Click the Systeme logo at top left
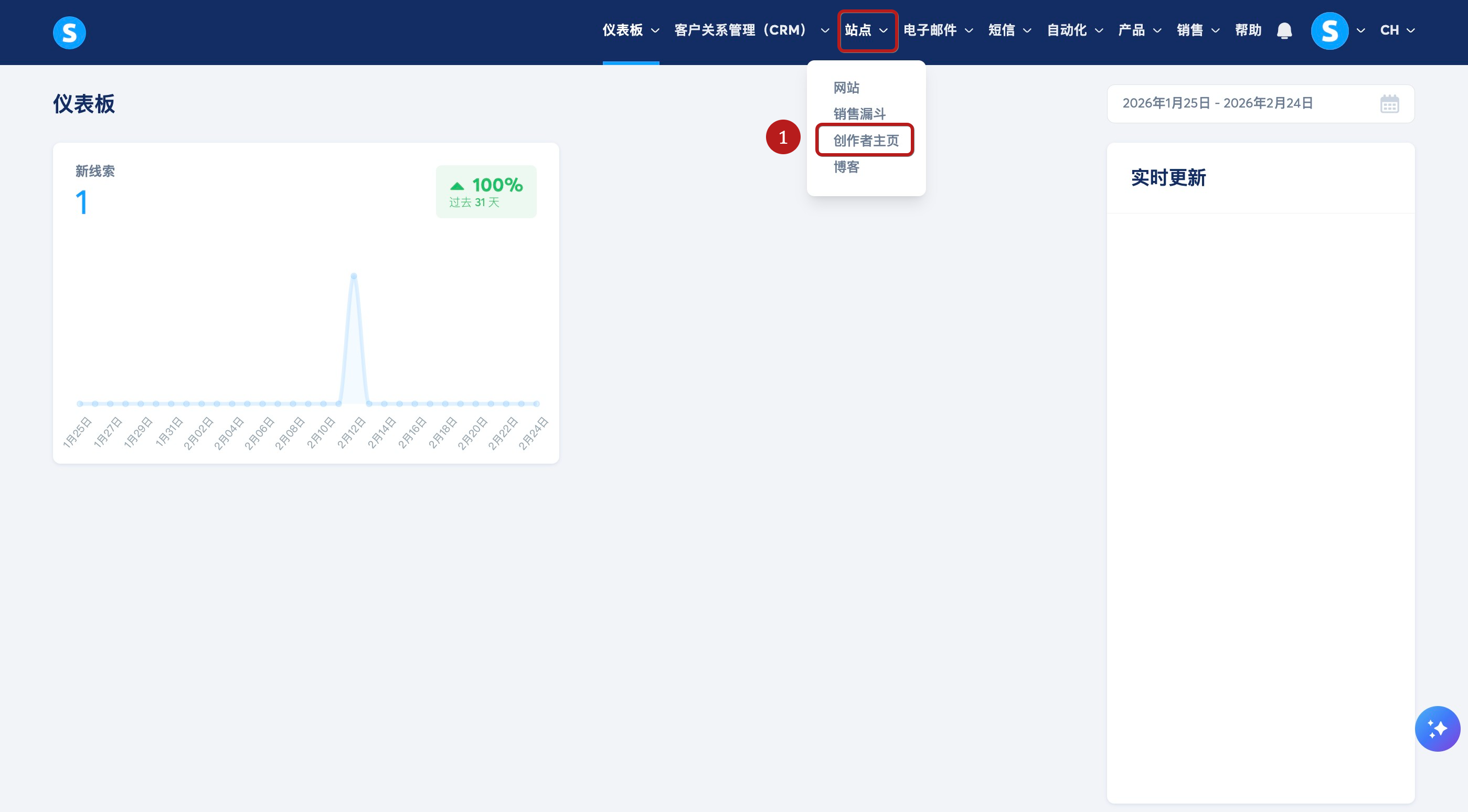Image resolution: width=1468 pixels, height=812 pixels. tap(69, 33)
